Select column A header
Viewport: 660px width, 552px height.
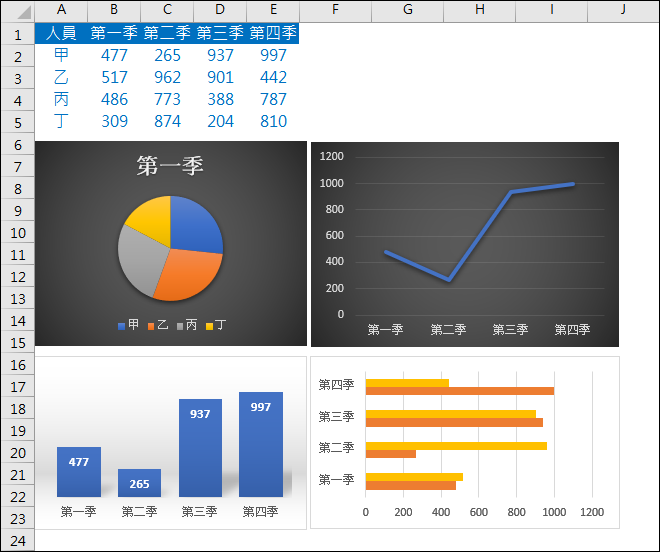click(x=61, y=10)
